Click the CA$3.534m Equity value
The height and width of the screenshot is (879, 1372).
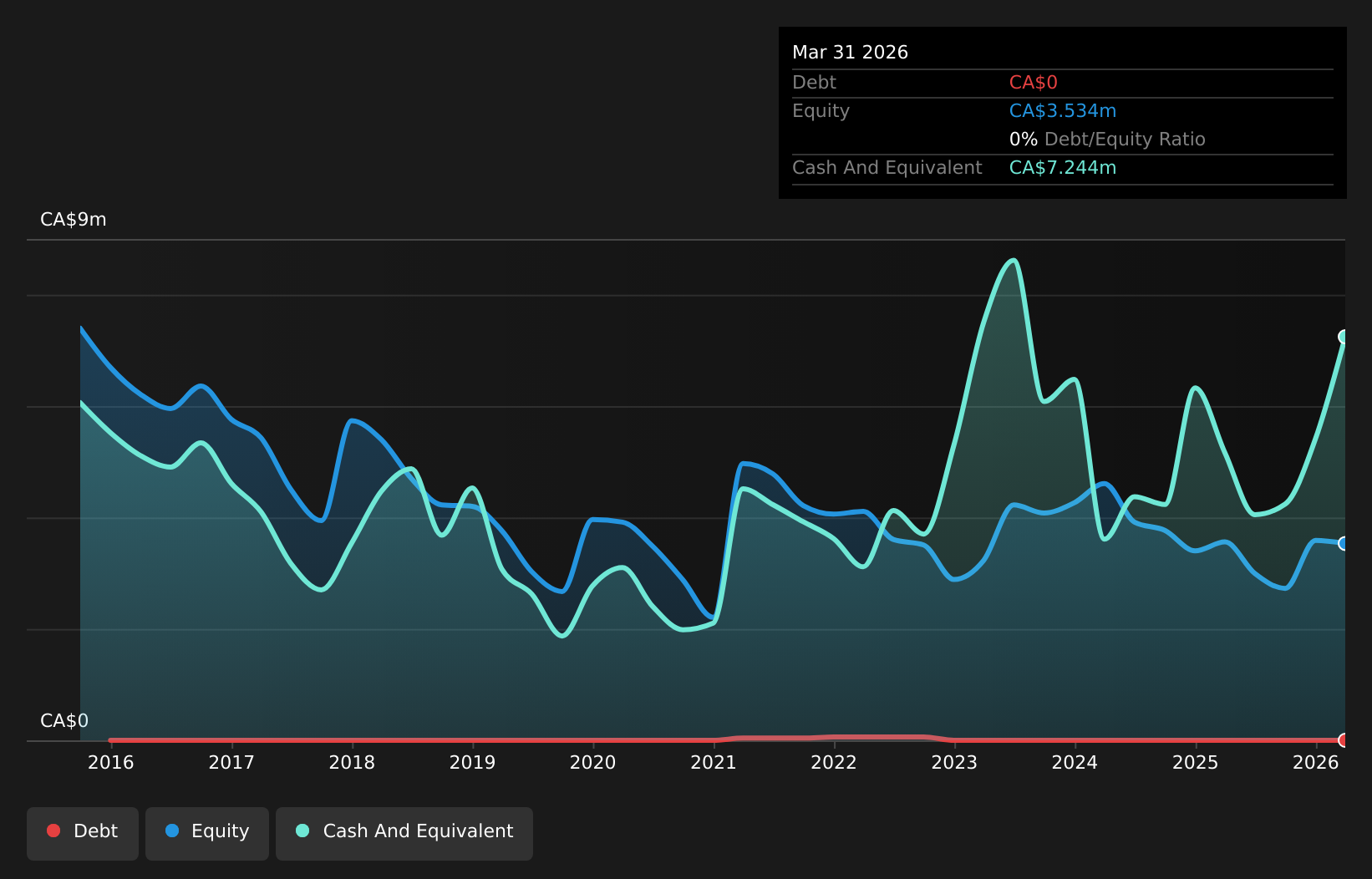[1063, 111]
